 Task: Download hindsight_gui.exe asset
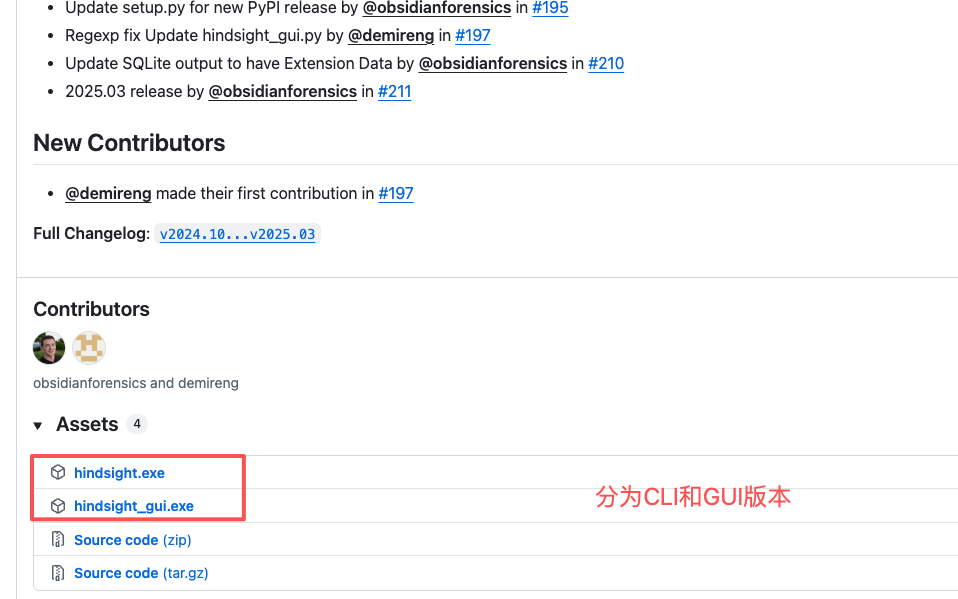(x=134, y=506)
